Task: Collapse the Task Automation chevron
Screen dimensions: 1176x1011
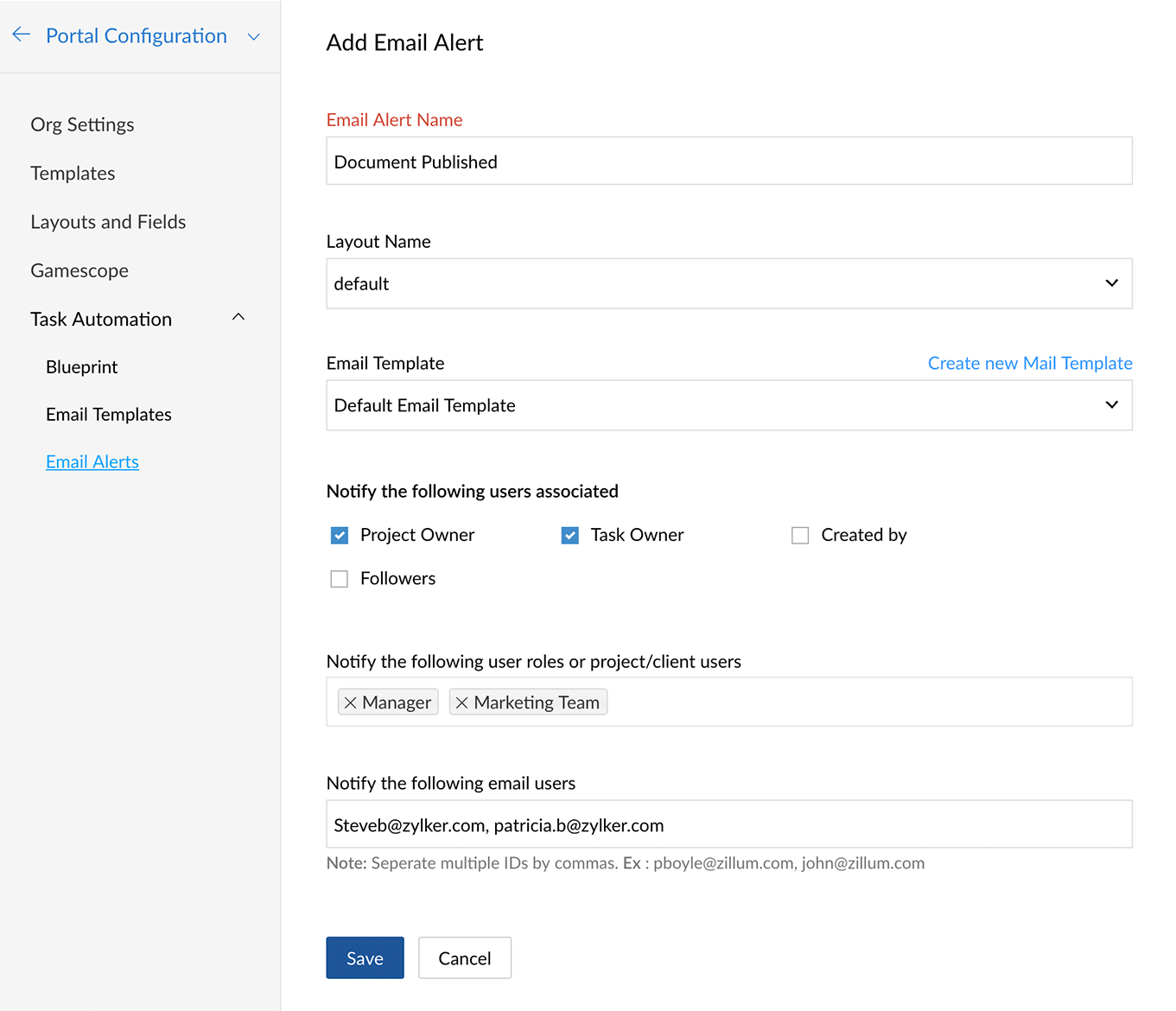Action: (238, 318)
